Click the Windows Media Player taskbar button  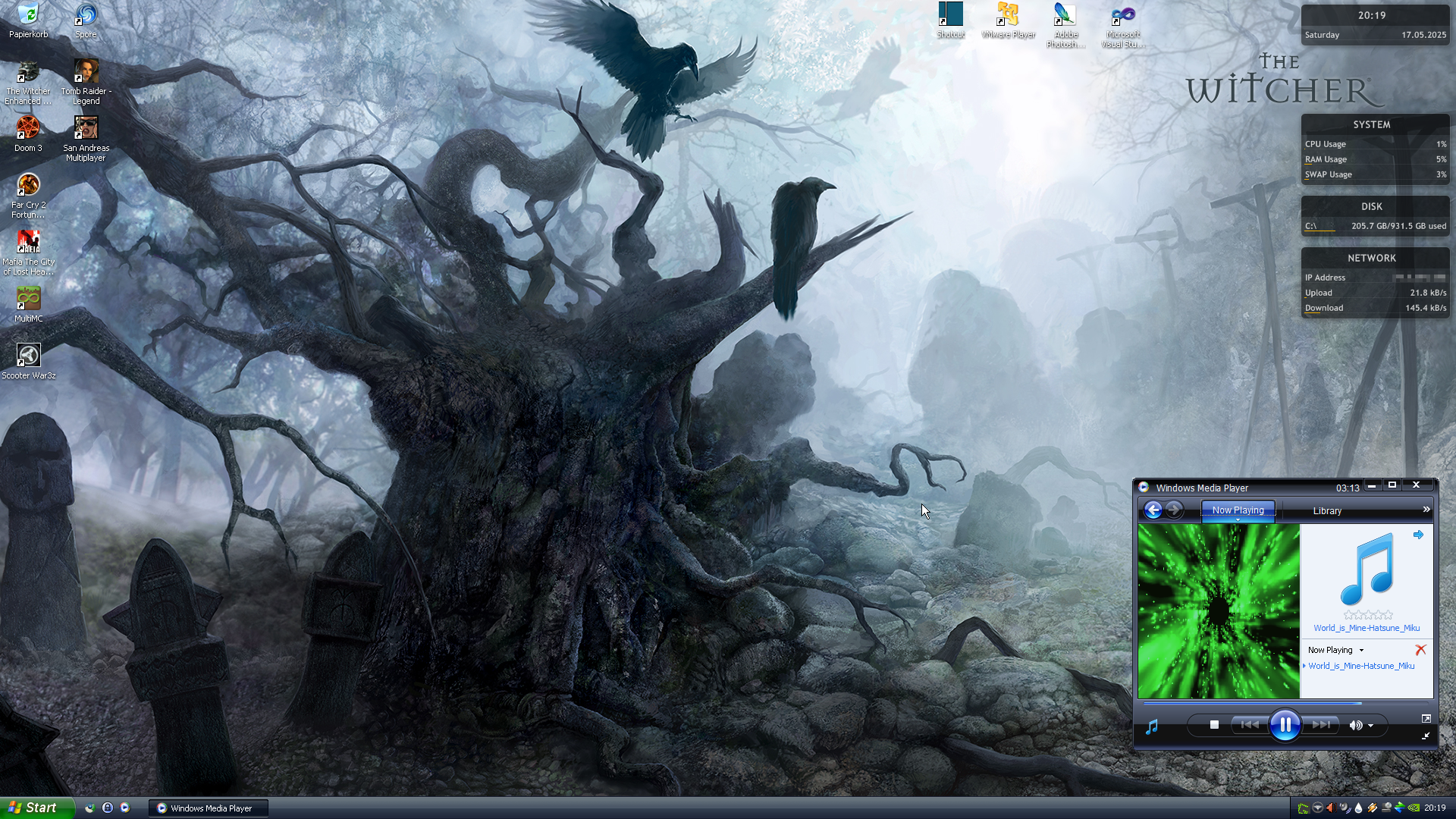209,808
